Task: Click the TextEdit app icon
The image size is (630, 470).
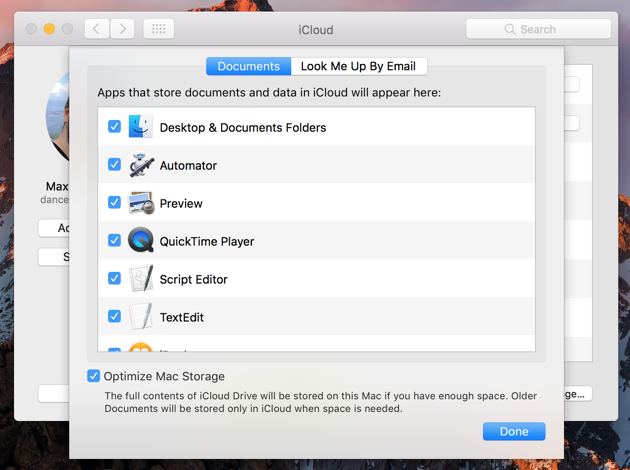Action: (141, 316)
